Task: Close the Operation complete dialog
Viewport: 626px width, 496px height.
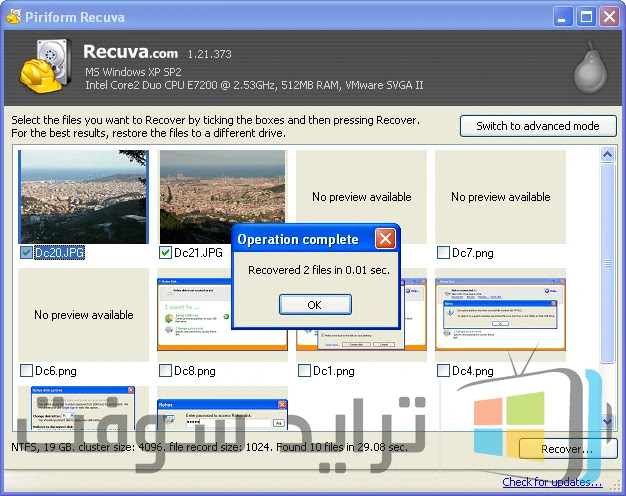Action: click(385, 239)
